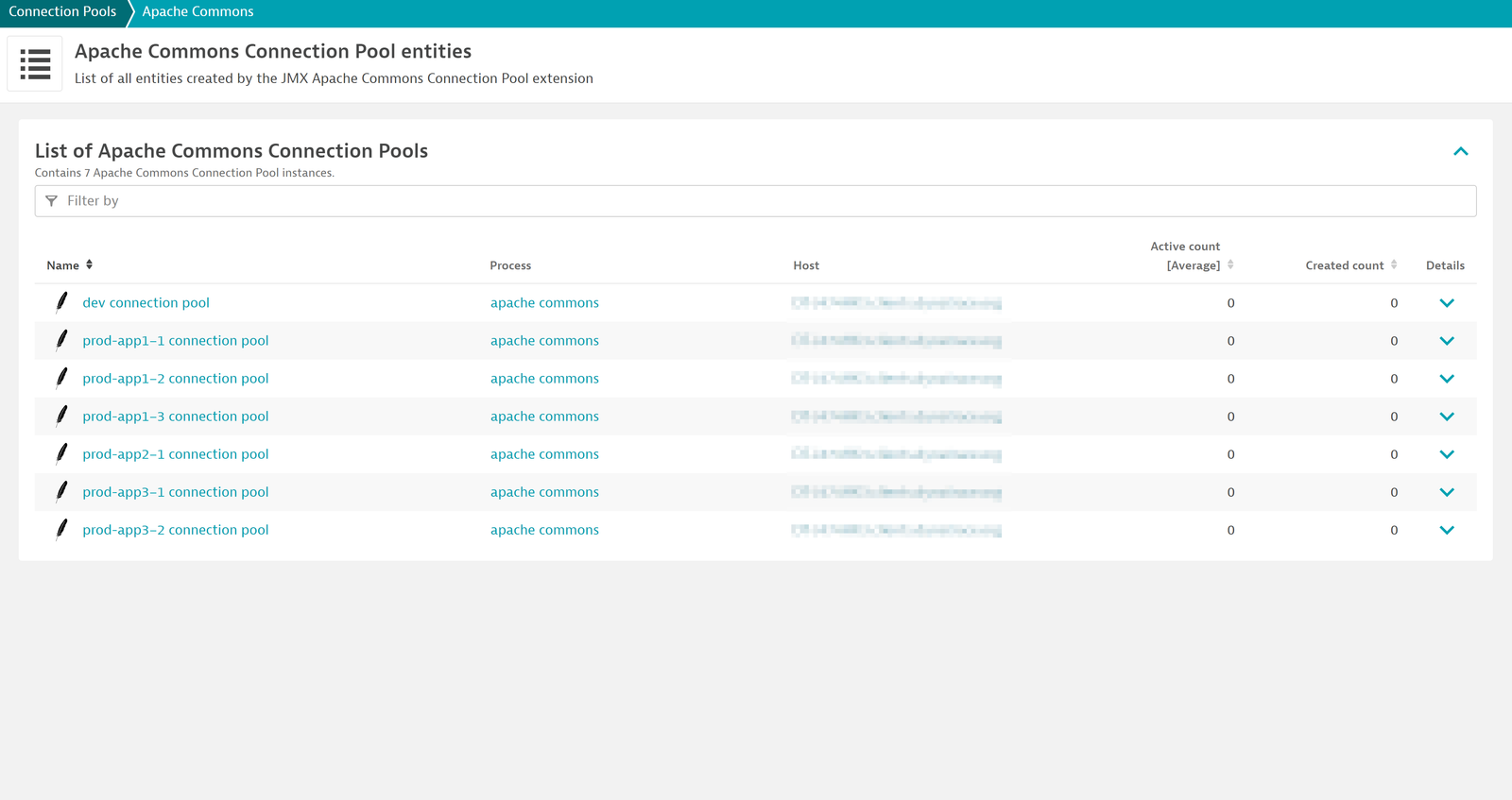Expand details for prod-app3-2 connection pool
Image resolution: width=1512 pixels, height=800 pixels.
tap(1446, 530)
